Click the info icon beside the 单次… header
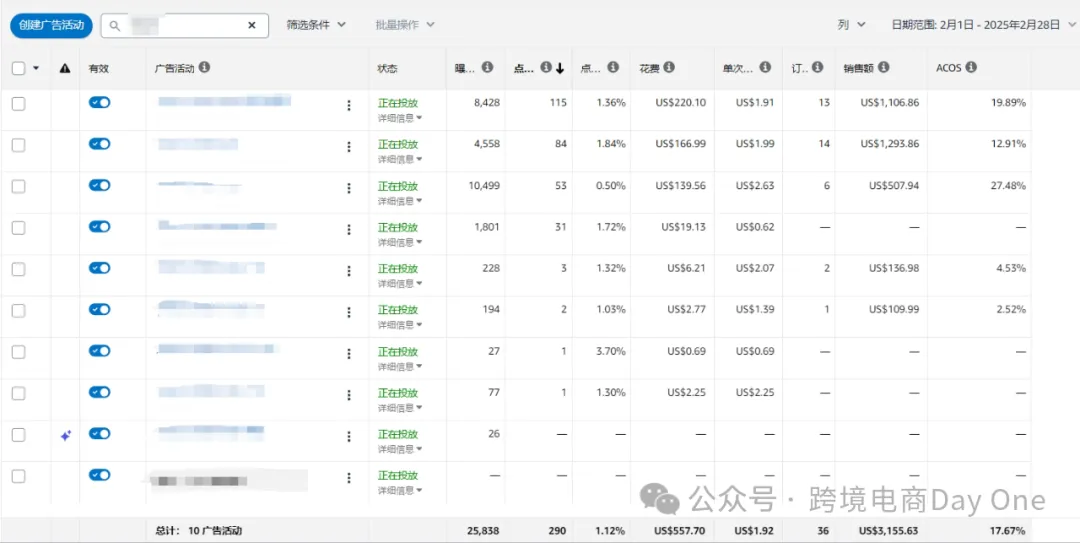 765,68
